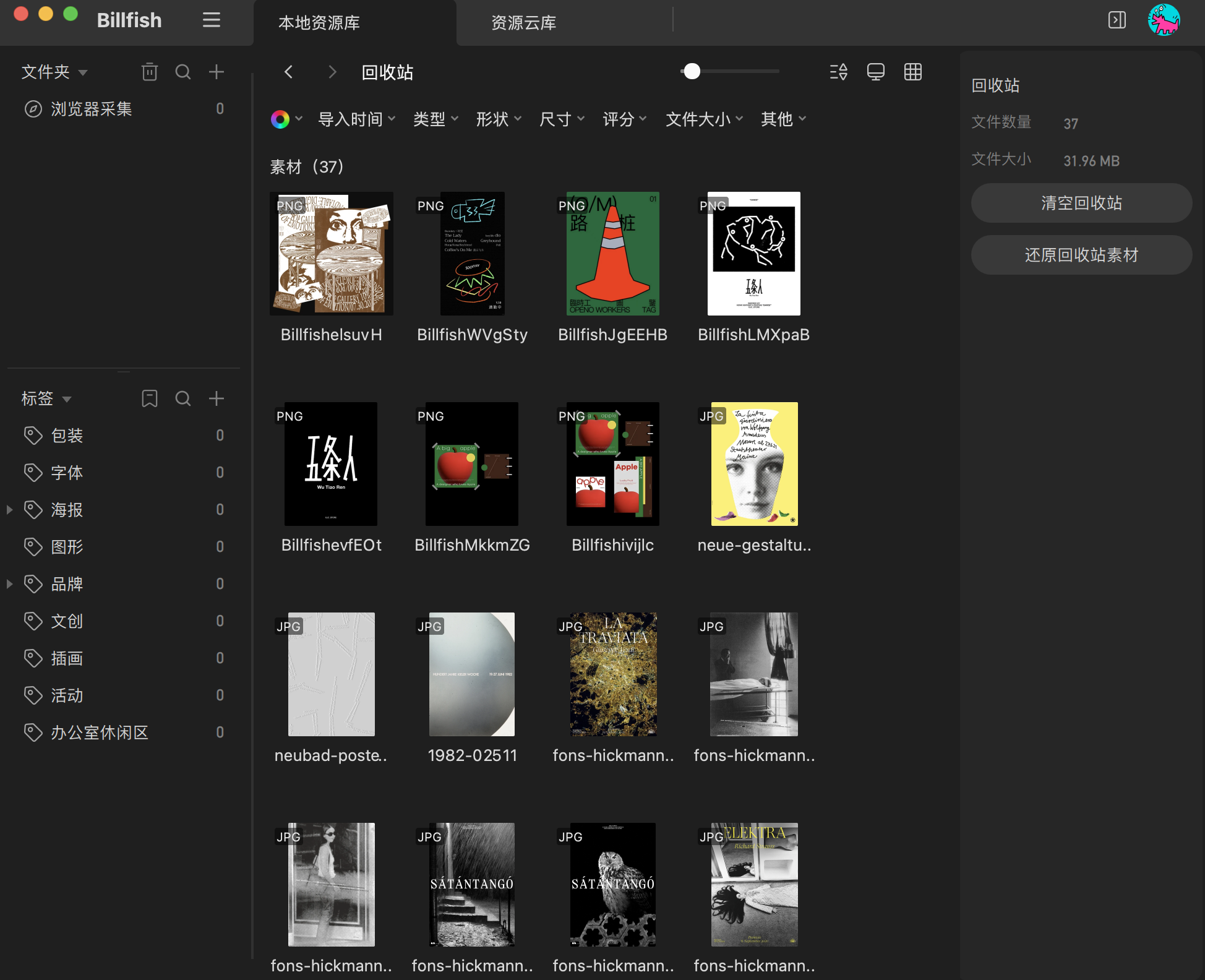Select the 1982-02511 thumbnail
Screen dimensions: 1205x980
click(472, 674)
